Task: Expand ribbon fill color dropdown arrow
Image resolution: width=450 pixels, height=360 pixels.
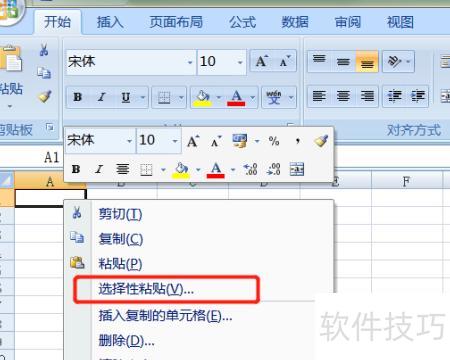Action: [219, 97]
